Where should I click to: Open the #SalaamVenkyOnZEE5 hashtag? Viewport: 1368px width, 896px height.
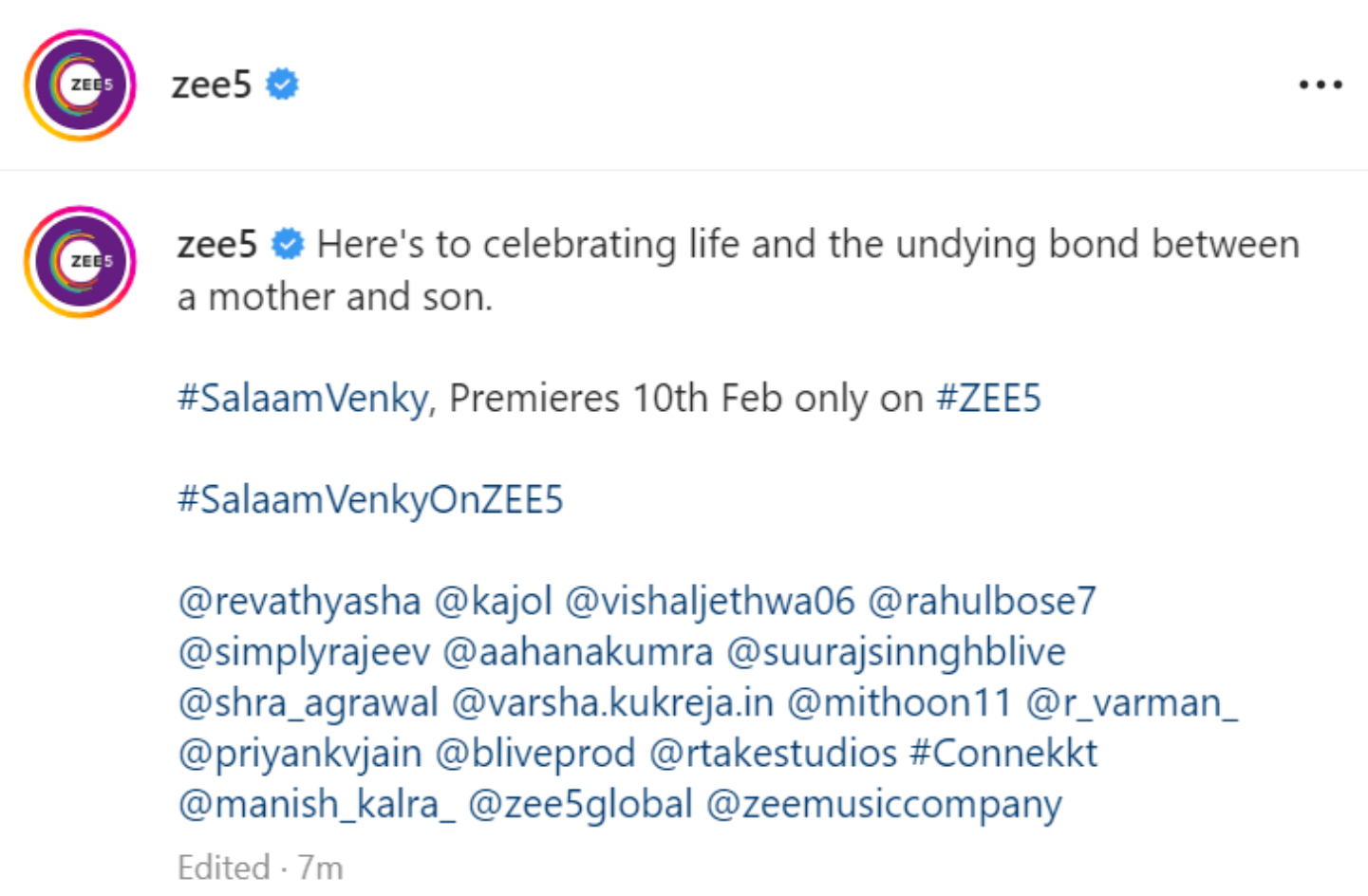(x=370, y=499)
